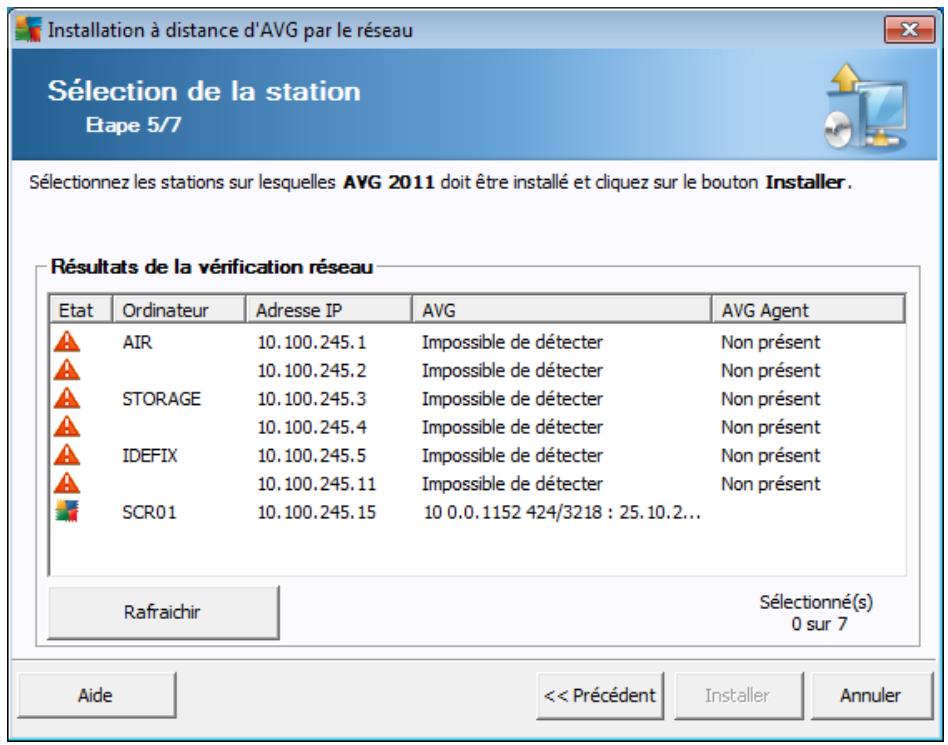Click the warning icon beside 10.100.245.4
The width and height of the screenshot is (948, 745).
[x=67, y=427]
